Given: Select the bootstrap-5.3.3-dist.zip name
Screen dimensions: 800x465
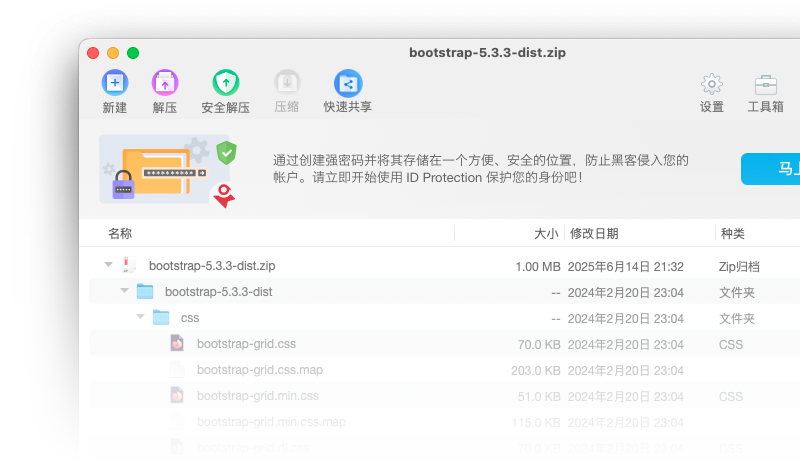Looking at the screenshot, I should click(212, 266).
